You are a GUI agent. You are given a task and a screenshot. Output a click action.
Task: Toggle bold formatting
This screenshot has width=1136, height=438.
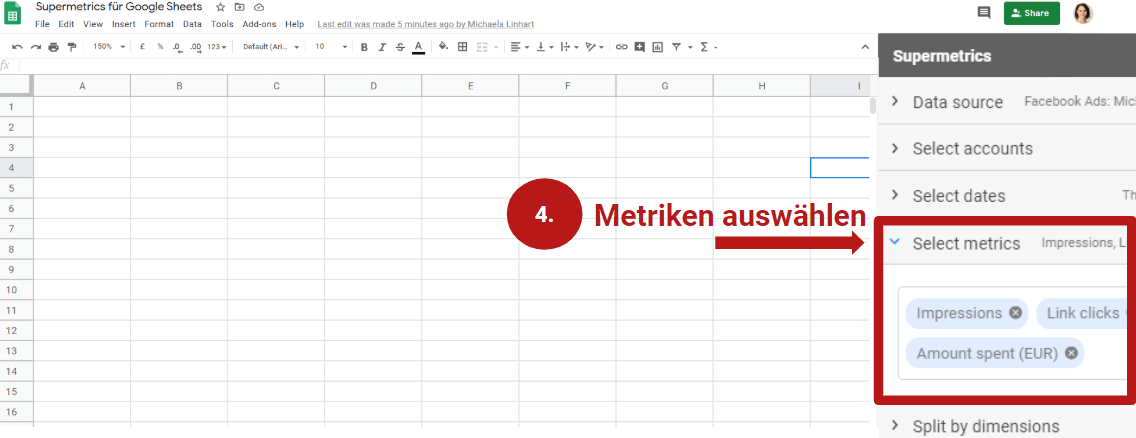click(364, 47)
